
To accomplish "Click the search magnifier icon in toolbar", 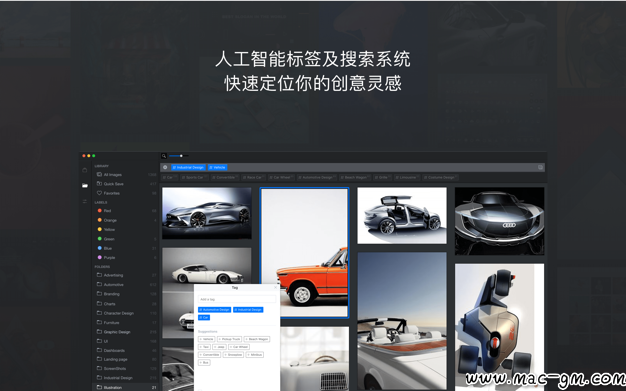I will (164, 156).
